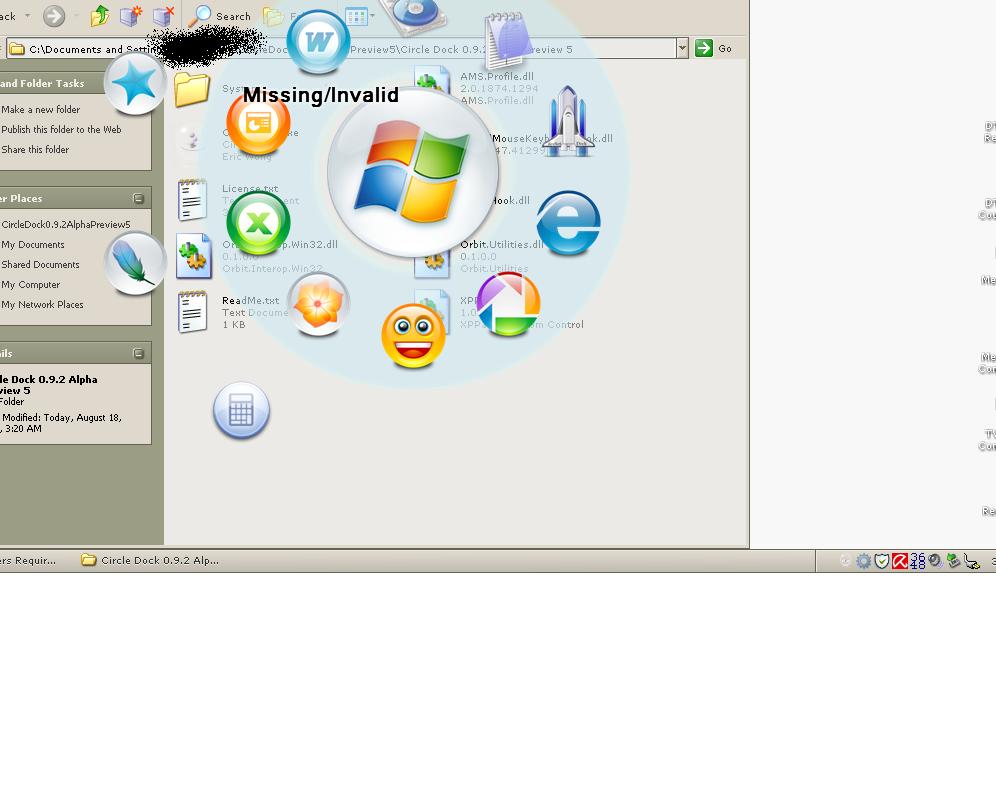Open the orange flower dock icon
The height and width of the screenshot is (800, 996).
tap(318, 304)
